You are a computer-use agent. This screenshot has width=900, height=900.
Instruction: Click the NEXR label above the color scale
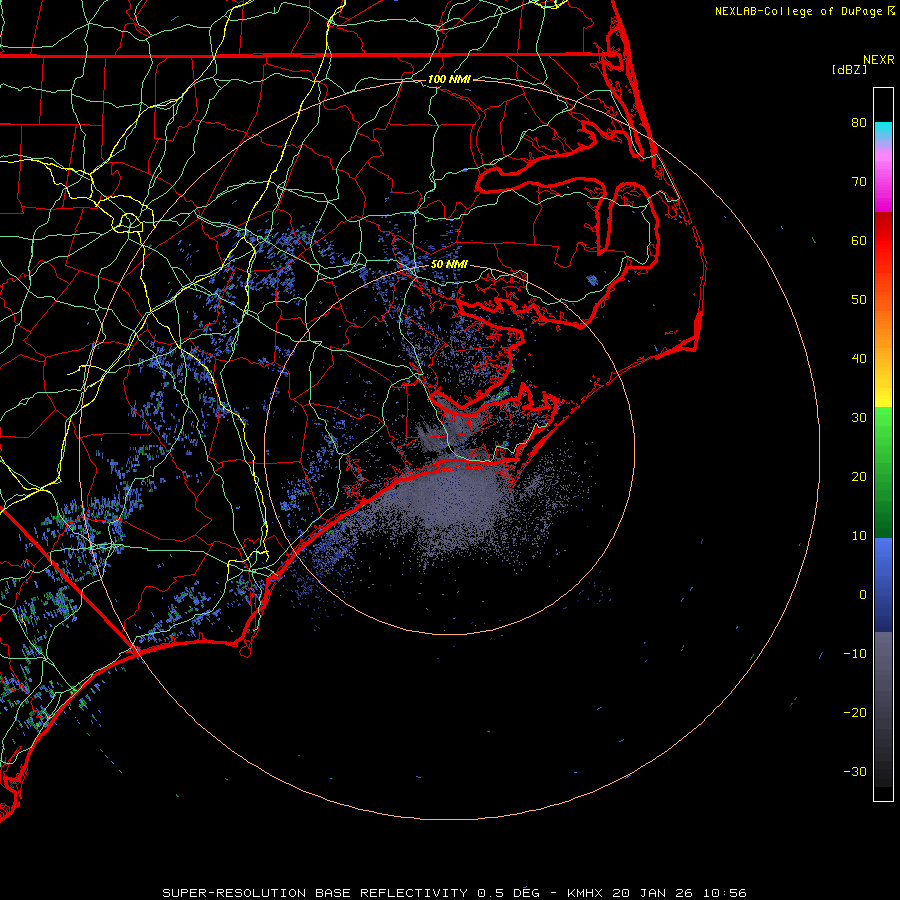pyautogui.click(x=878, y=60)
